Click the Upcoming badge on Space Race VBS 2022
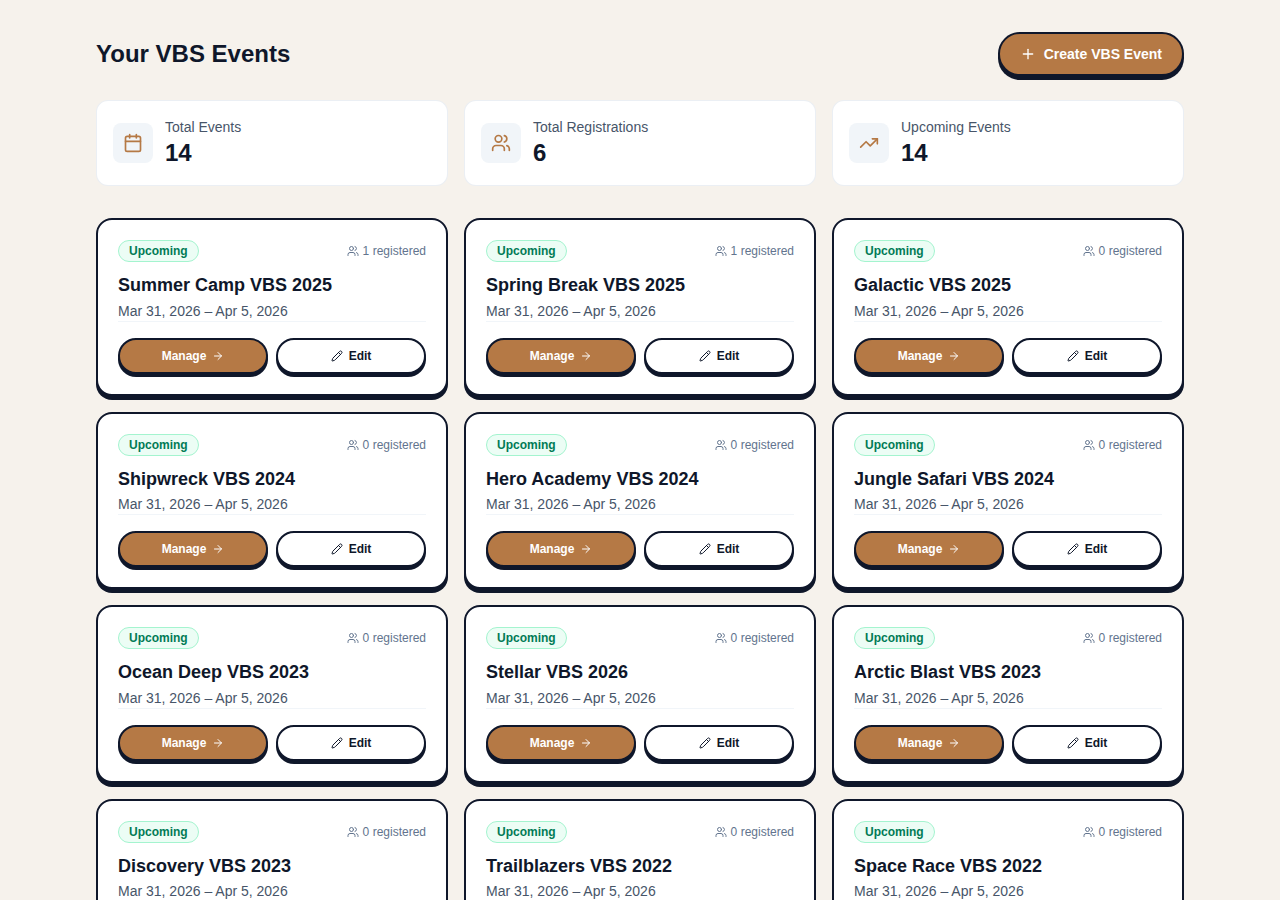The height and width of the screenshot is (900, 1280). [x=894, y=831]
